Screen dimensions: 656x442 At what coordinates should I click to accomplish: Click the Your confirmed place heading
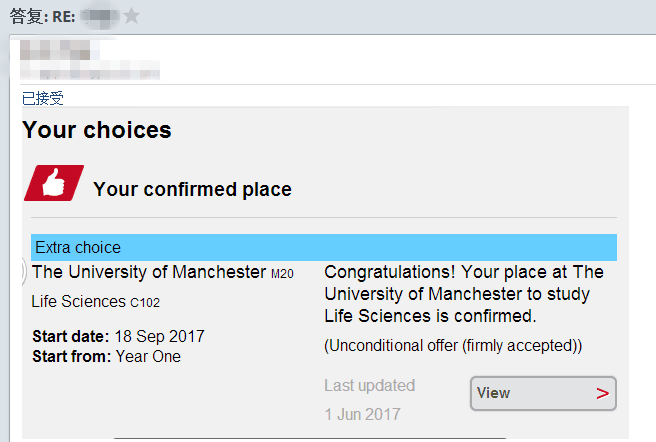pyautogui.click(x=192, y=189)
